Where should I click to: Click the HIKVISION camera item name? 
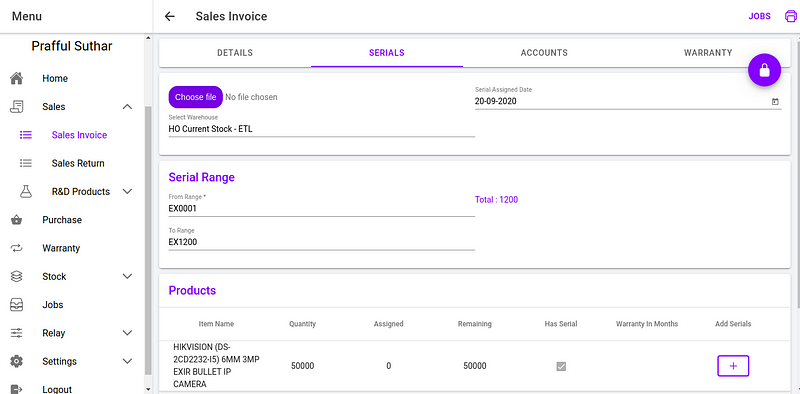(216, 365)
